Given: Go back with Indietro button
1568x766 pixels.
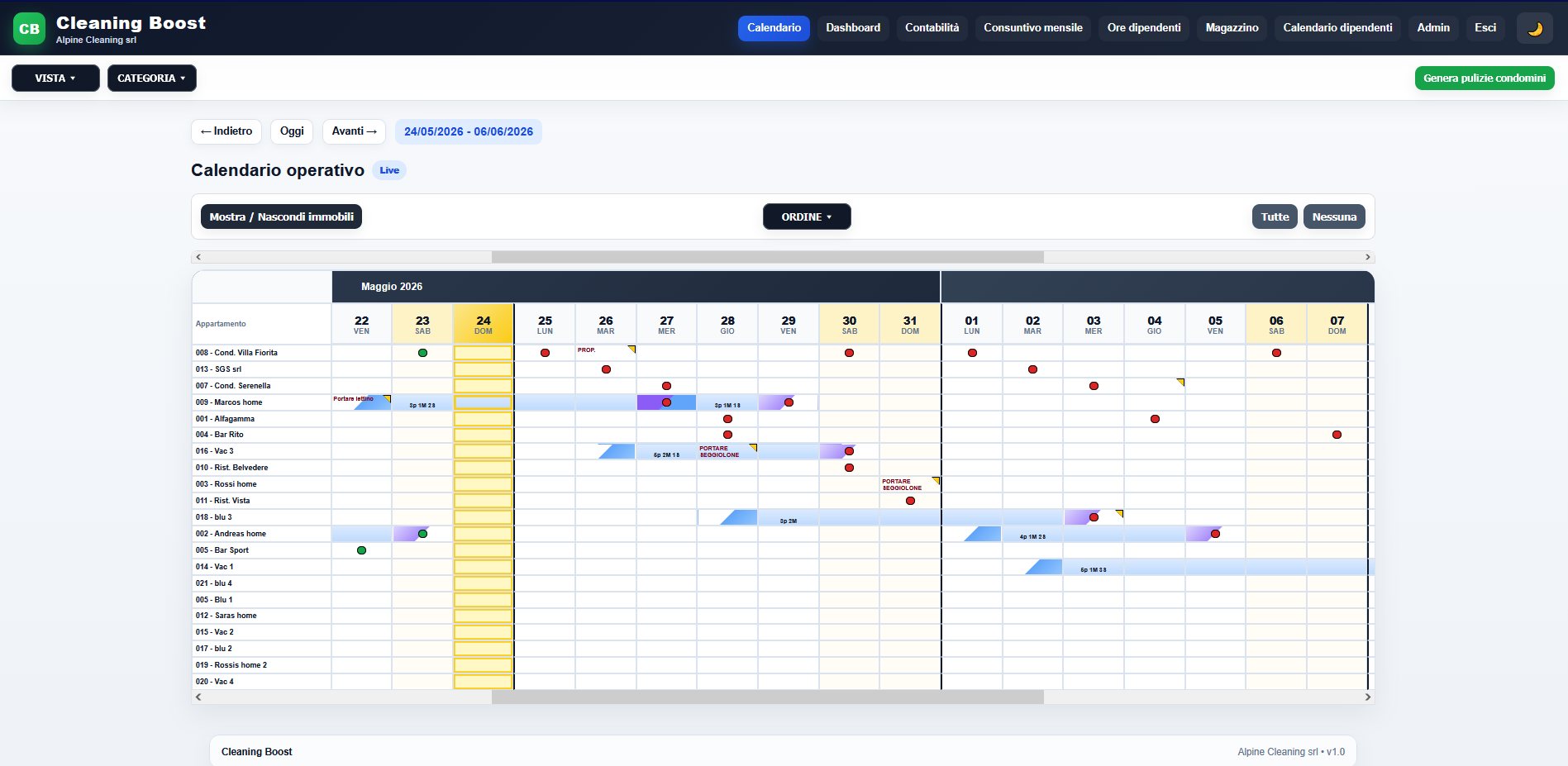Looking at the screenshot, I should click(226, 131).
